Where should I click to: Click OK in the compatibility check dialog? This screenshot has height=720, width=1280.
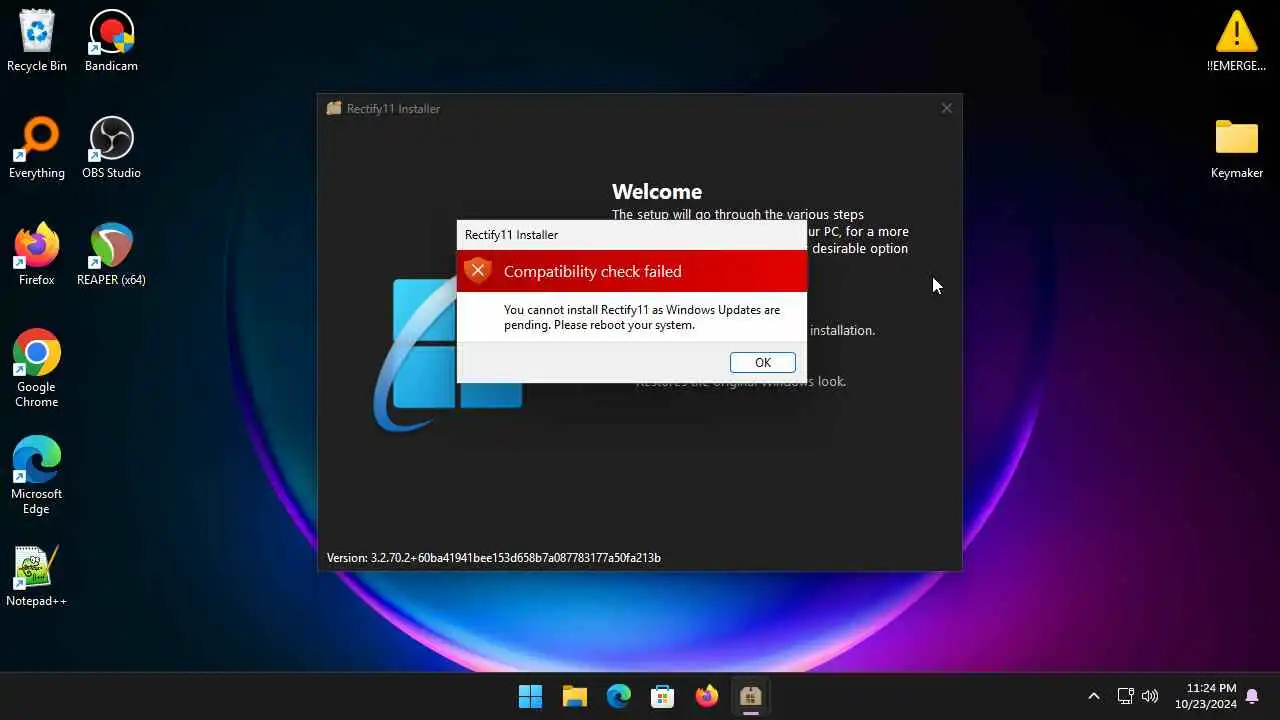click(x=762, y=363)
